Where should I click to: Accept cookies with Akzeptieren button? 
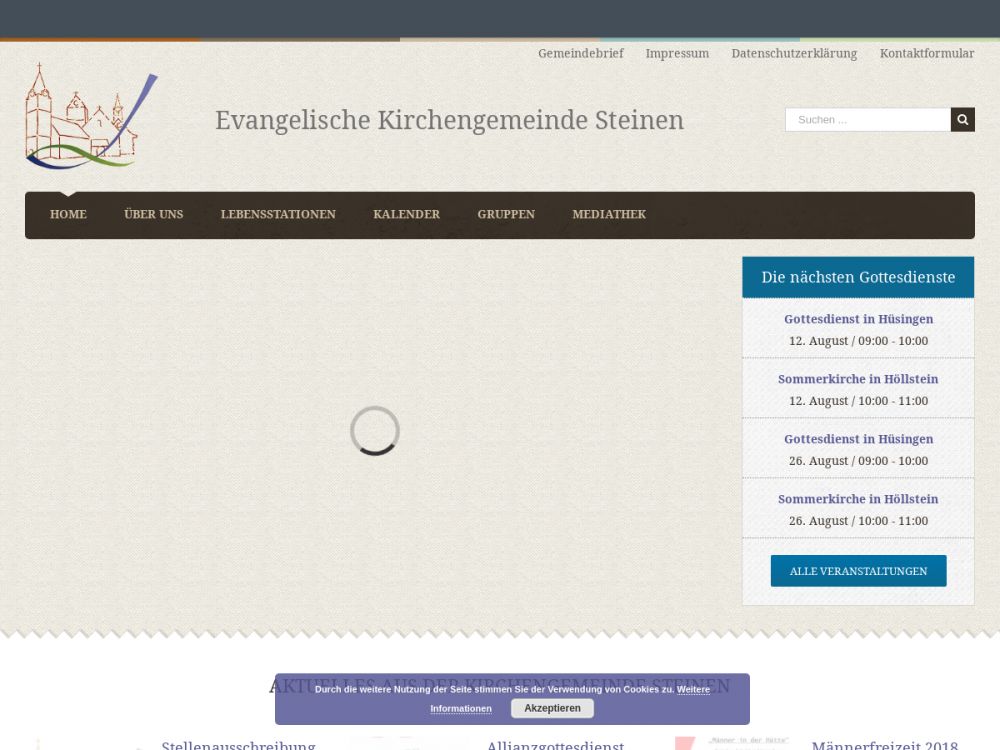click(x=552, y=708)
